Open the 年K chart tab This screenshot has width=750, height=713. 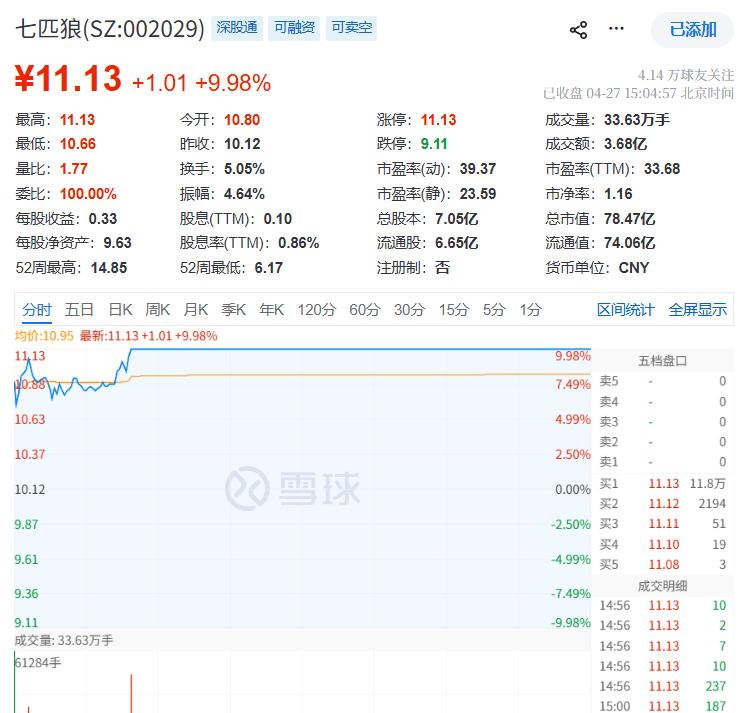271,310
